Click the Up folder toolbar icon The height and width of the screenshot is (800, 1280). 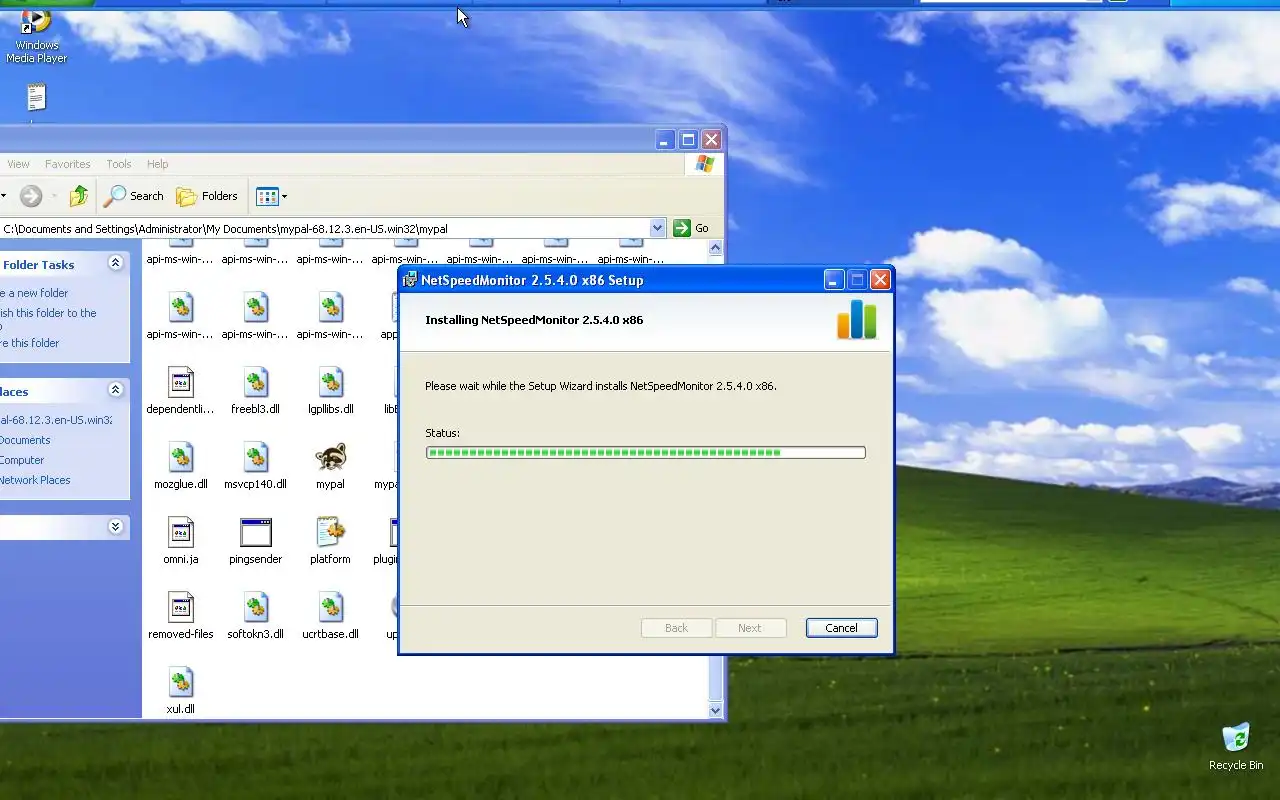tap(79, 196)
